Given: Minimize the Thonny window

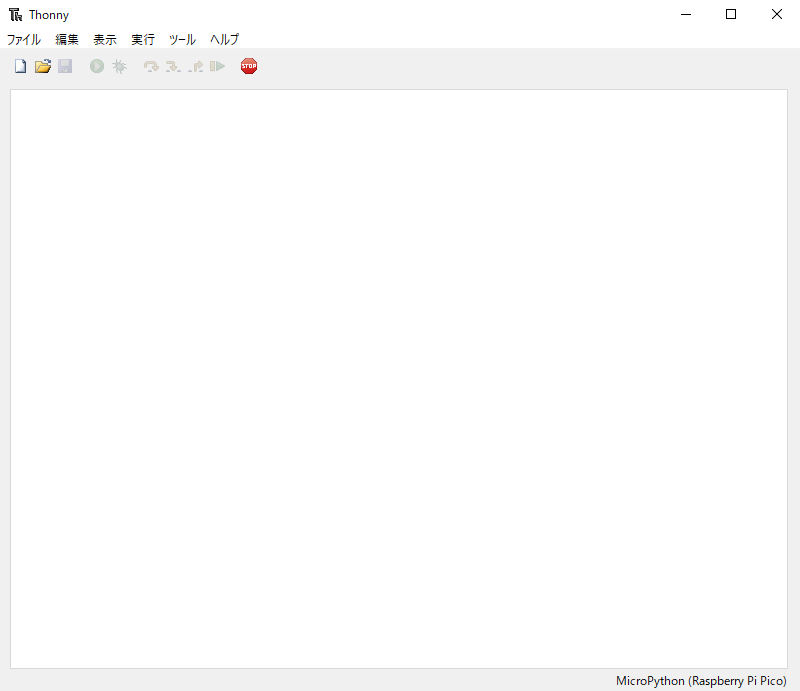Looking at the screenshot, I should [686, 14].
